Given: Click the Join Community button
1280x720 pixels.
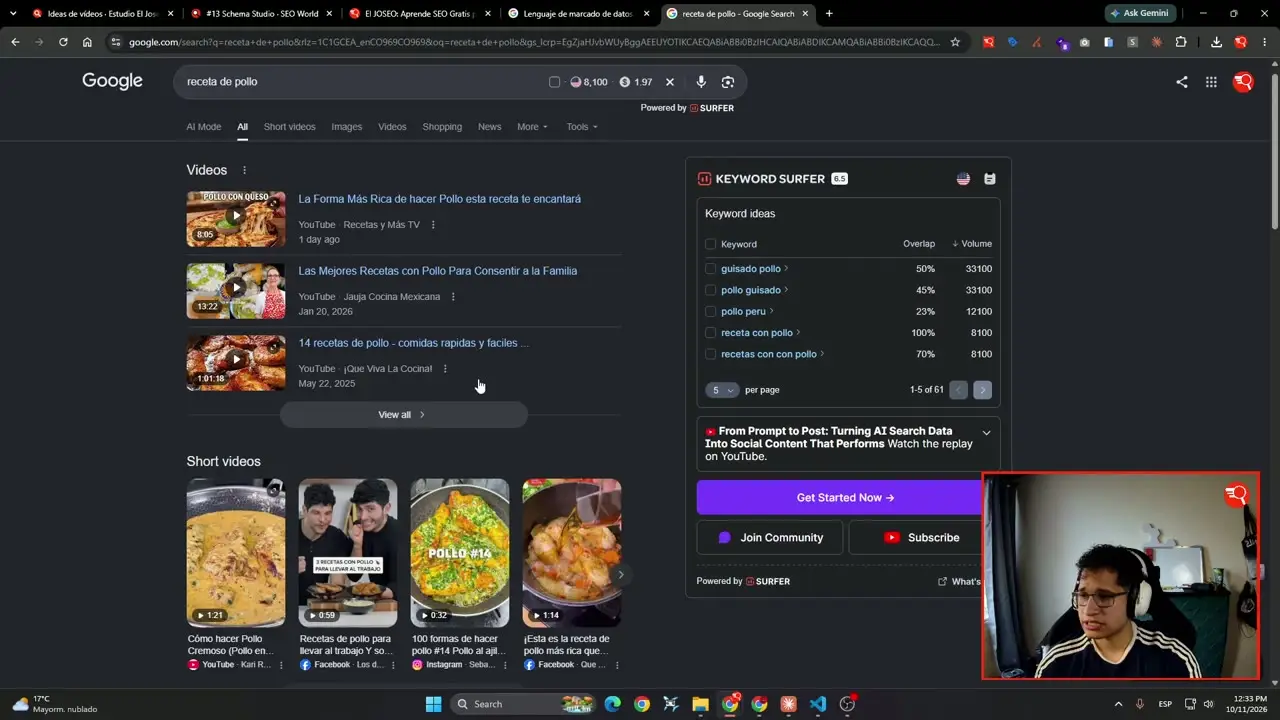Looking at the screenshot, I should pos(770,537).
